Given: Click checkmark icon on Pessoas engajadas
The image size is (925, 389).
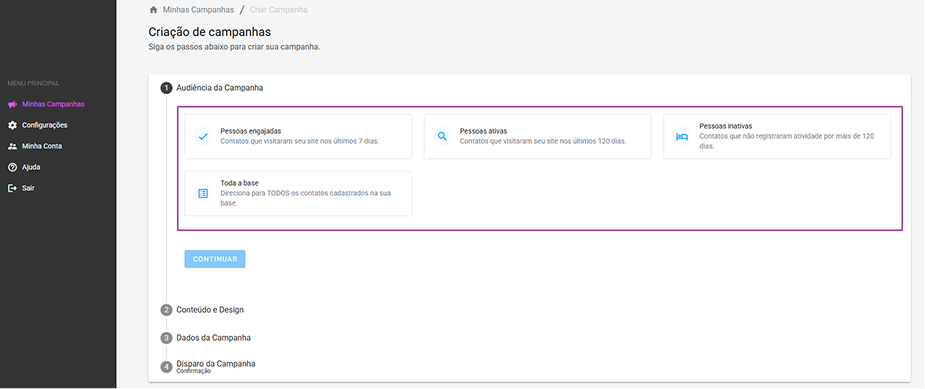Looking at the screenshot, I should [203, 136].
